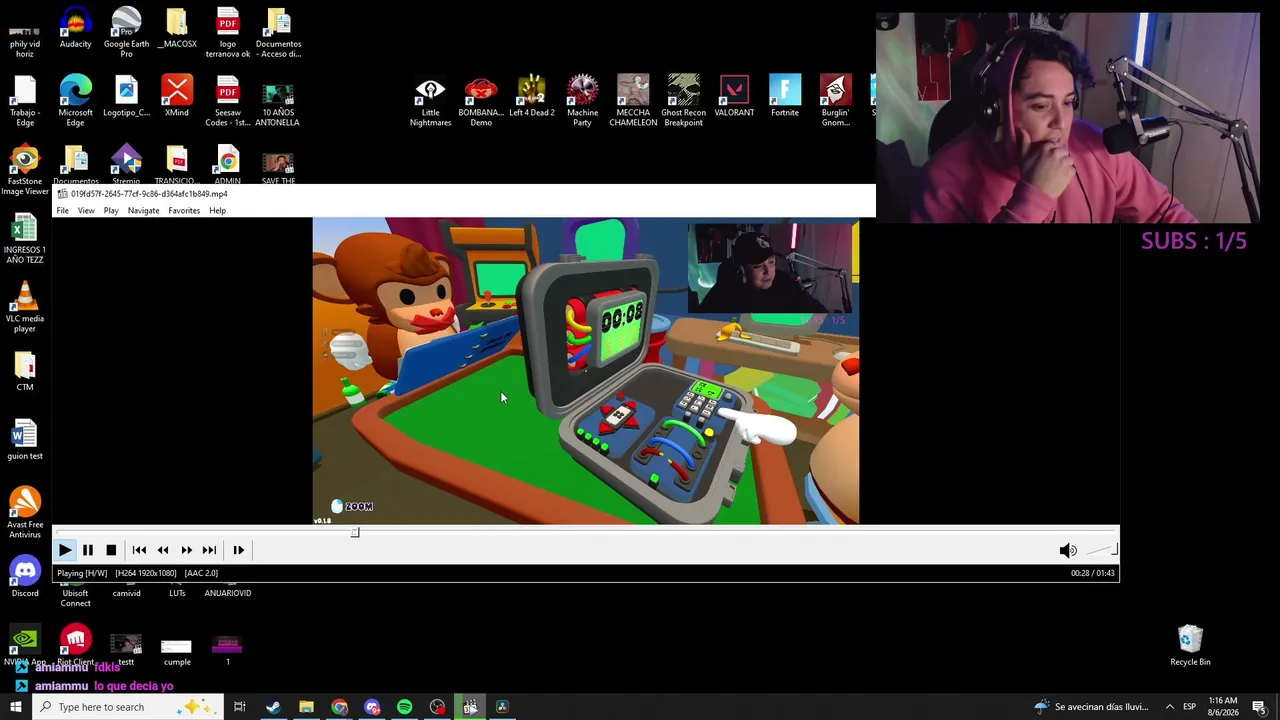Open Spotify from the taskbar

(405, 707)
